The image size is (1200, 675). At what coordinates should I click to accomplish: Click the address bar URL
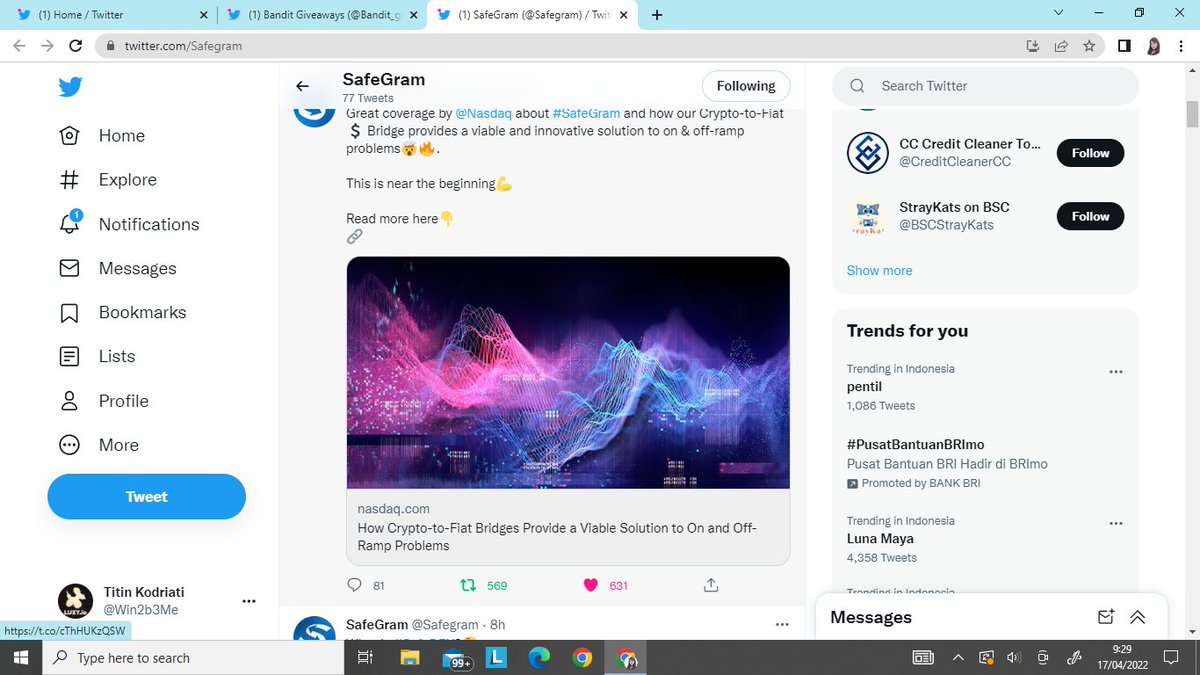[x=183, y=46]
